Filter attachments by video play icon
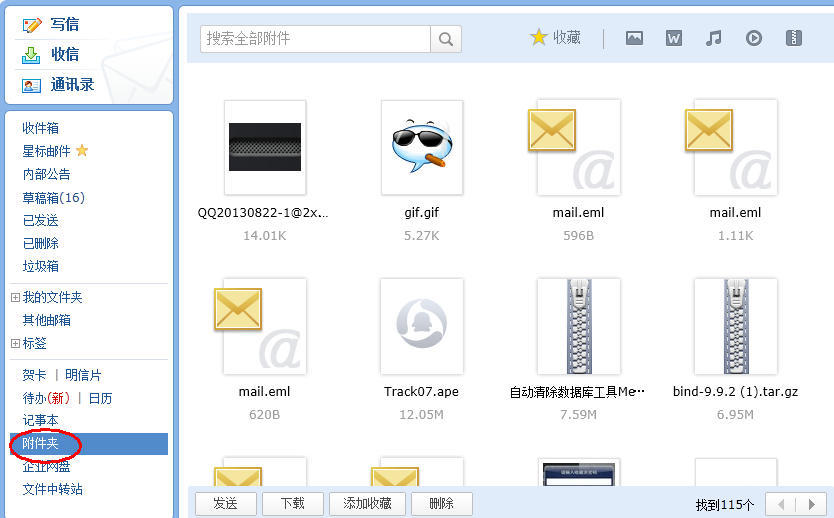 (754, 38)
